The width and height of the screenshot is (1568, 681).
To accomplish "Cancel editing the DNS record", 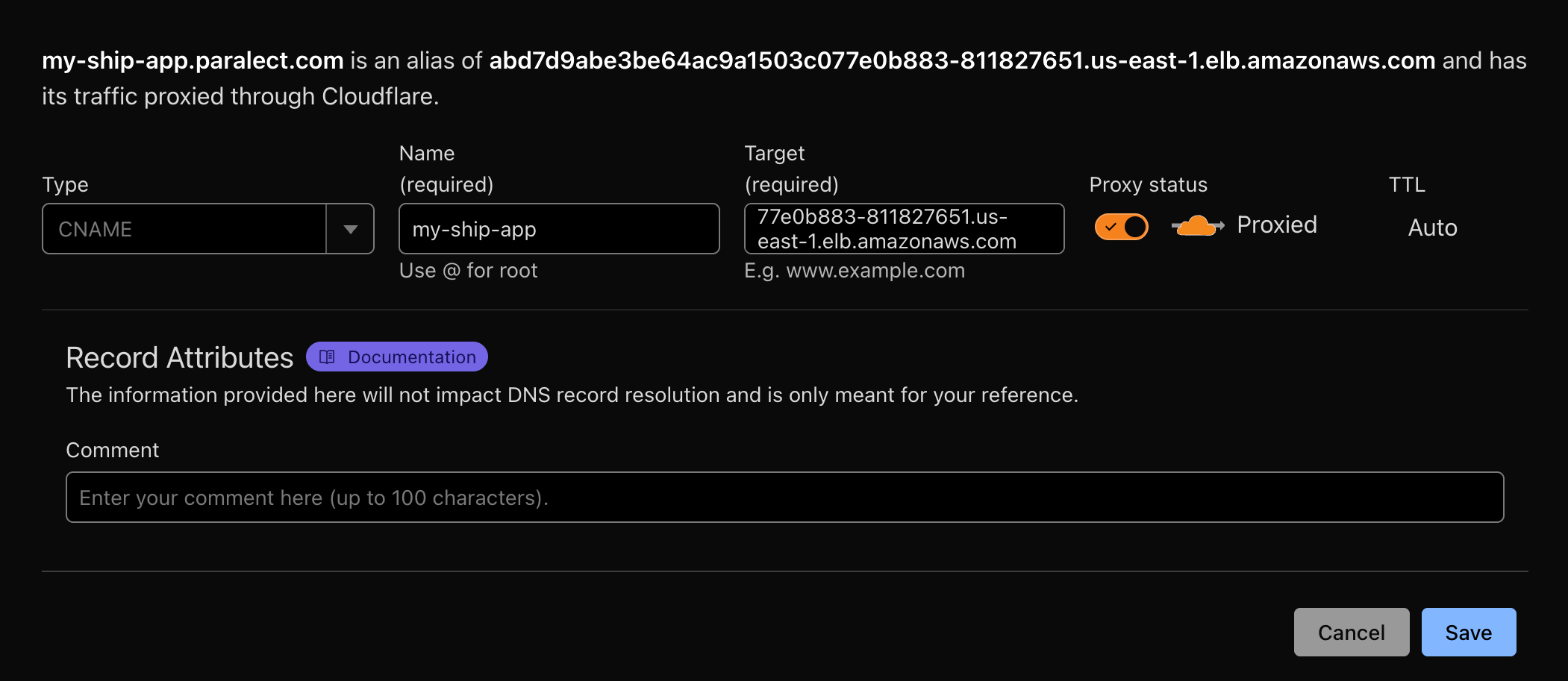I will tap(1351, 632).
